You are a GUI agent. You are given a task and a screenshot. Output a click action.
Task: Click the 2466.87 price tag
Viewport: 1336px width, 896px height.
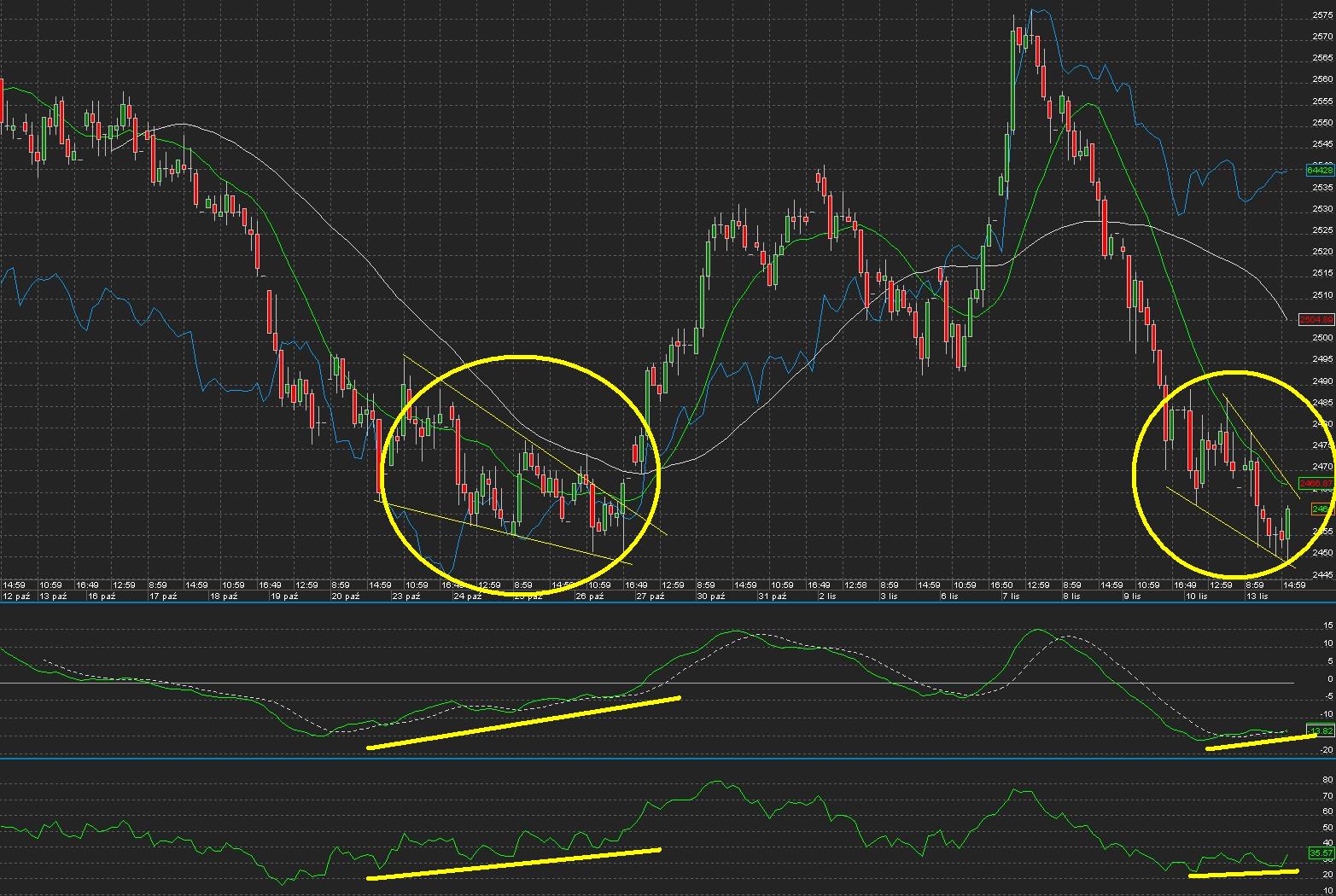(x=1316, y=483)
